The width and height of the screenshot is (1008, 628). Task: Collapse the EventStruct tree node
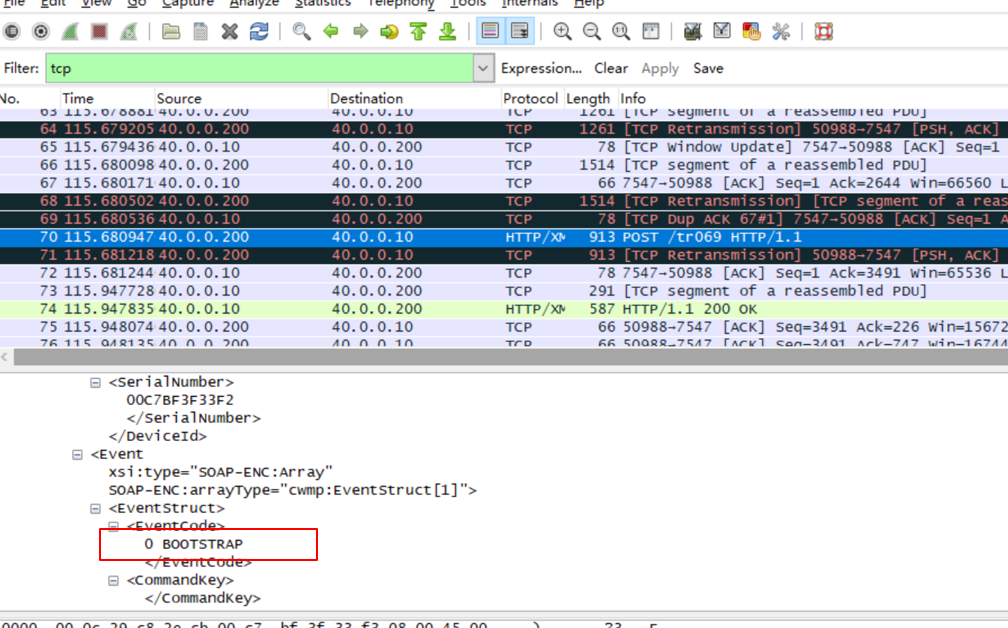95,508
